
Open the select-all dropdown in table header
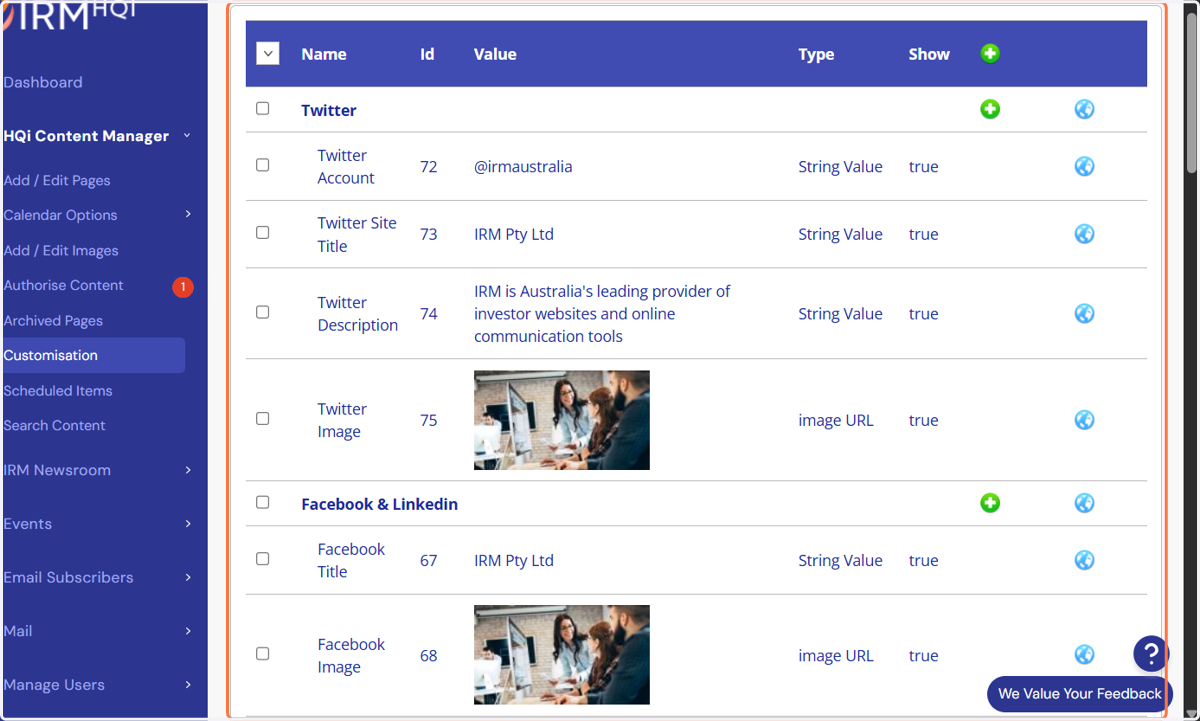pyautogui.click(x=268, y=54)
